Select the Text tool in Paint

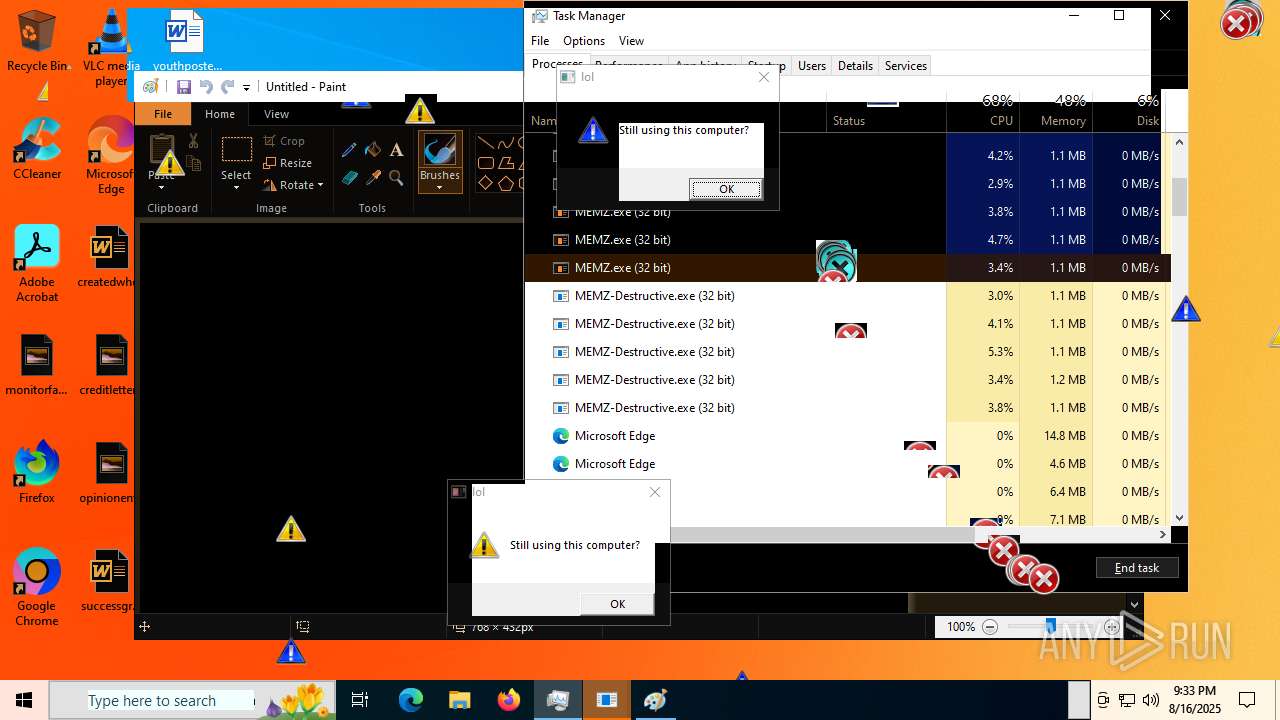click(x=397, y=150)
